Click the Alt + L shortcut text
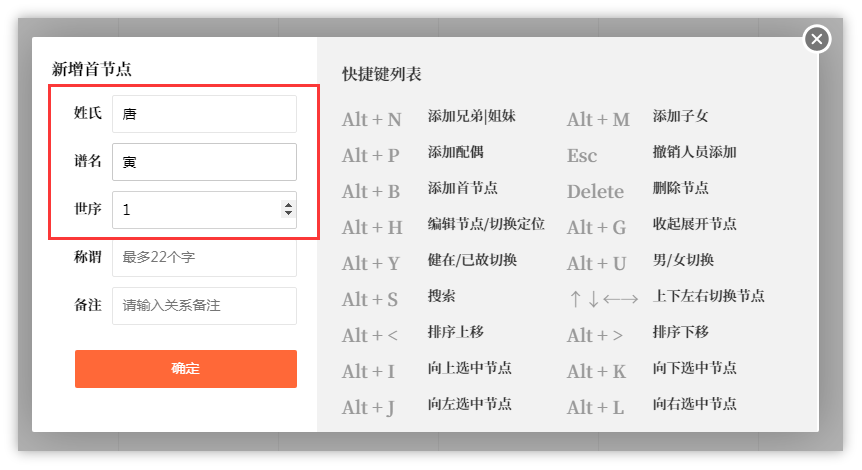Image resolution: width=862 pixels, height=470 pixels. click(x=595, y=407)
